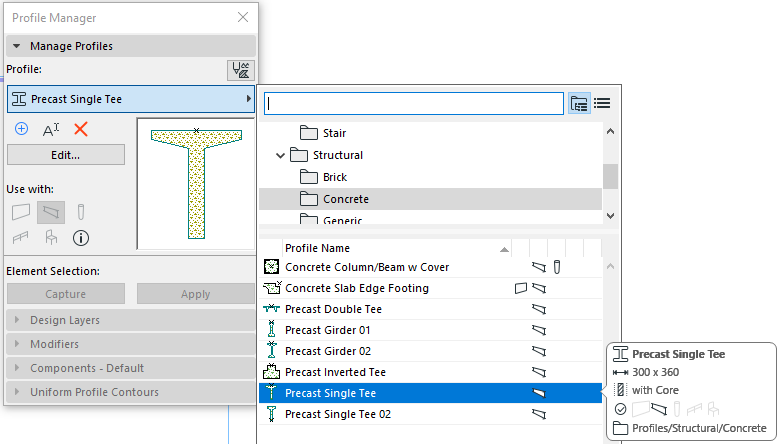
Task: Click beam icon in Precast Inverted Tee row
Action: click(x=539, y=372)
